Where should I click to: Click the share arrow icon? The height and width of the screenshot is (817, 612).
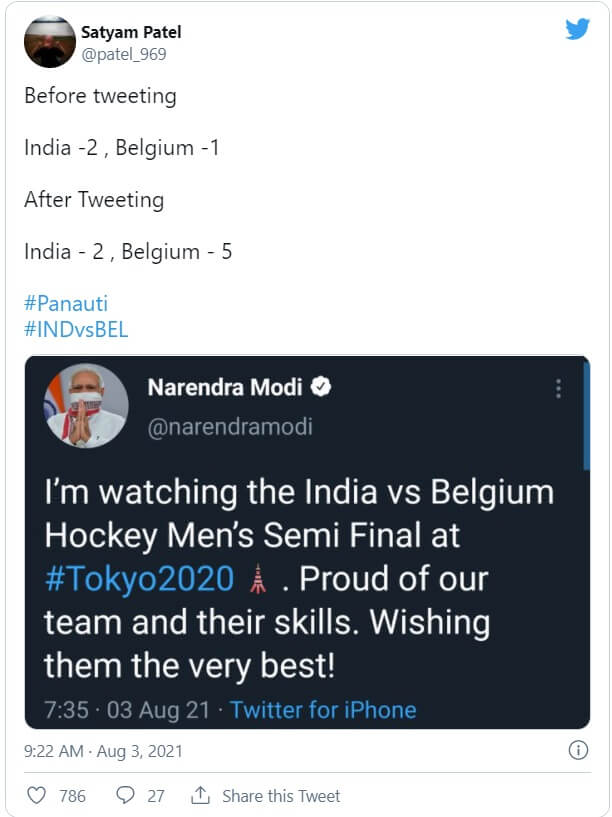[x=200, y=796]
